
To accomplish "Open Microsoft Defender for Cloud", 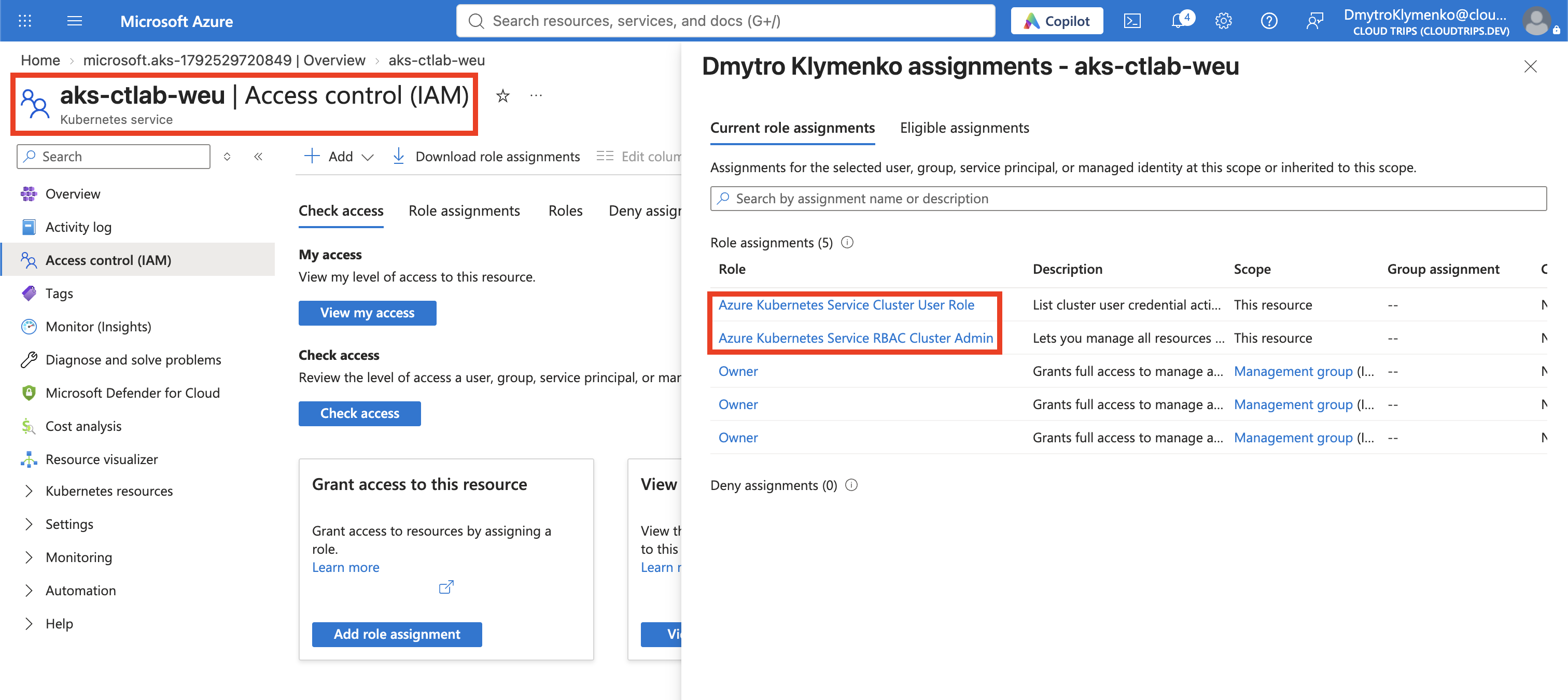I will coord(132,393).
